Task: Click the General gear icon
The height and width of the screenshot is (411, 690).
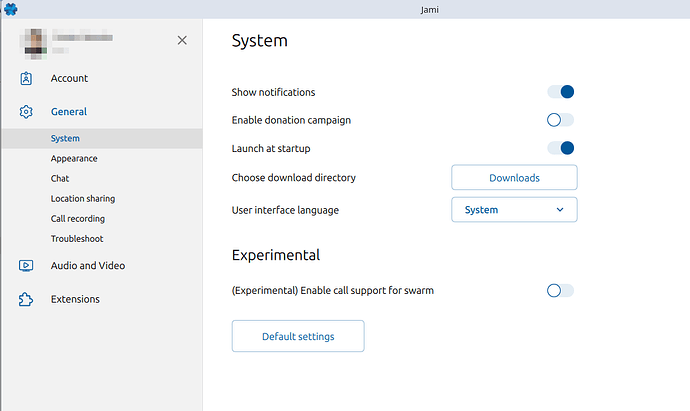Action: pos(27,112)
